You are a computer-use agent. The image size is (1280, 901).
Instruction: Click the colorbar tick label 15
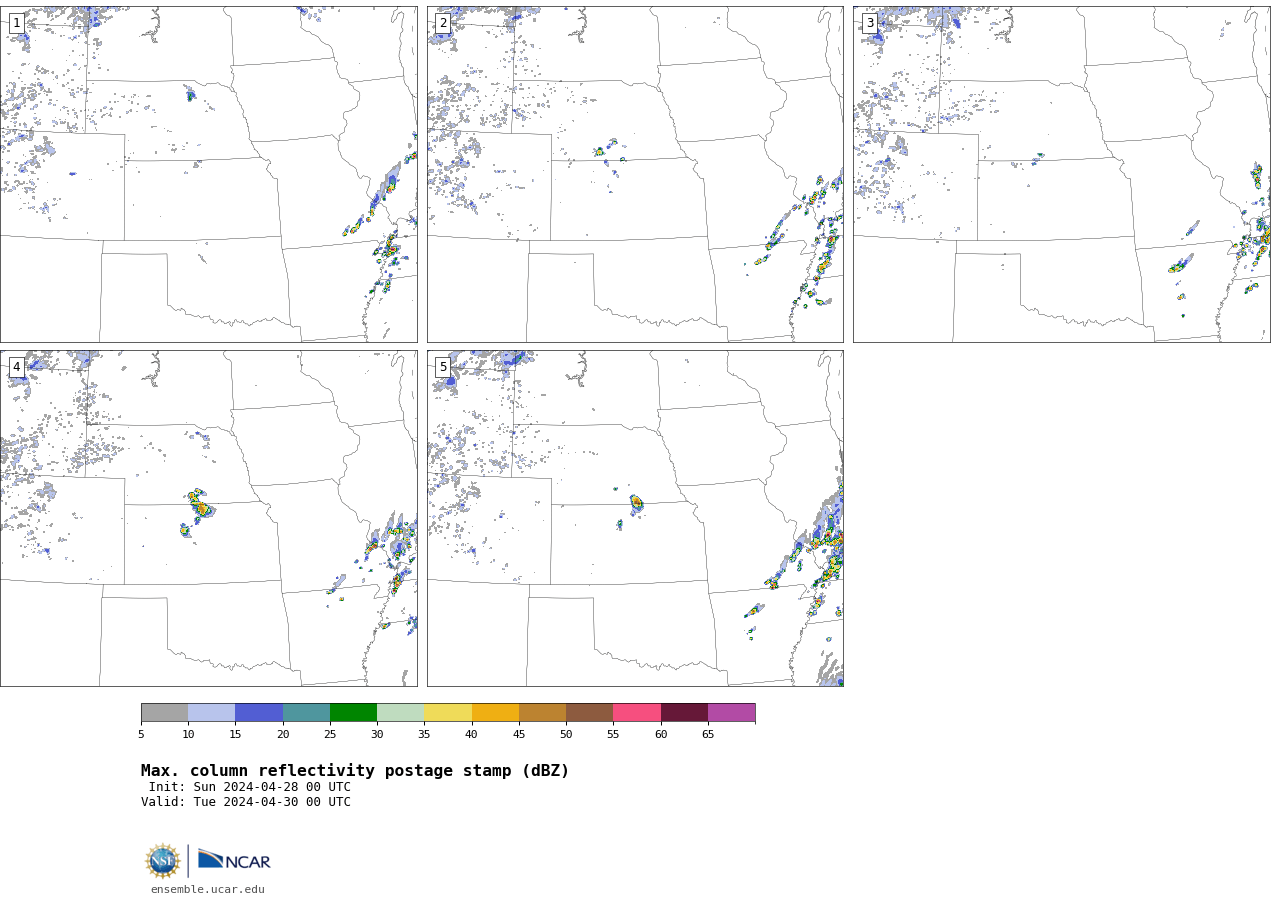(235, 735)
